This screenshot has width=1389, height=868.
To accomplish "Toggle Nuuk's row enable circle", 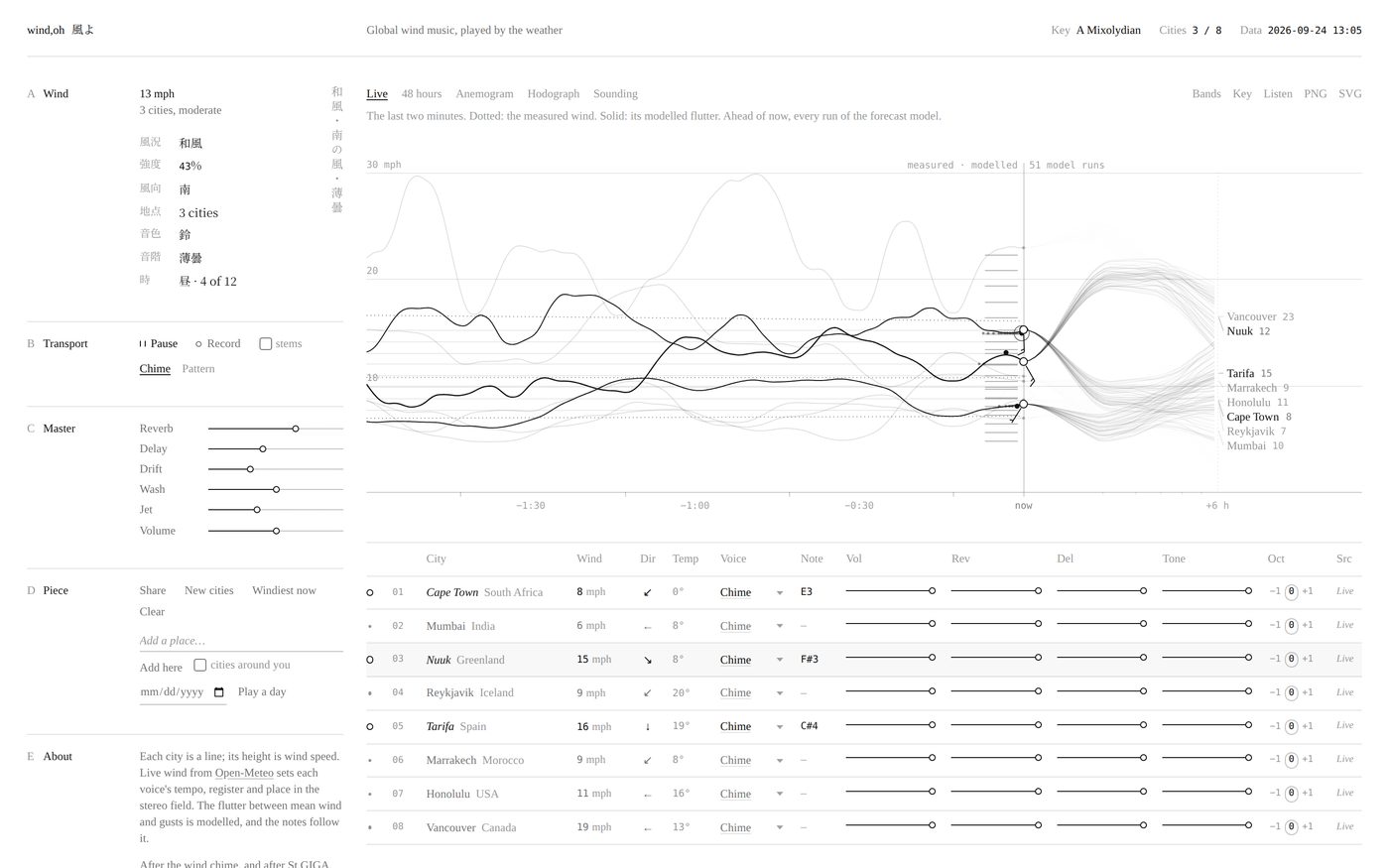I will [370, 660].
